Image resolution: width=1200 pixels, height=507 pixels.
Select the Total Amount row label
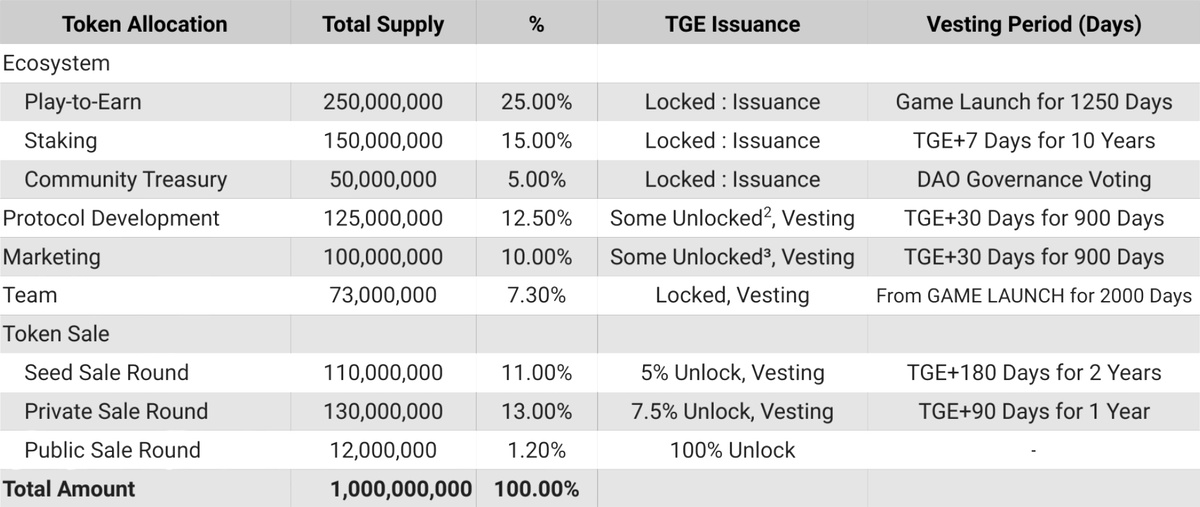tap(69, 489)
